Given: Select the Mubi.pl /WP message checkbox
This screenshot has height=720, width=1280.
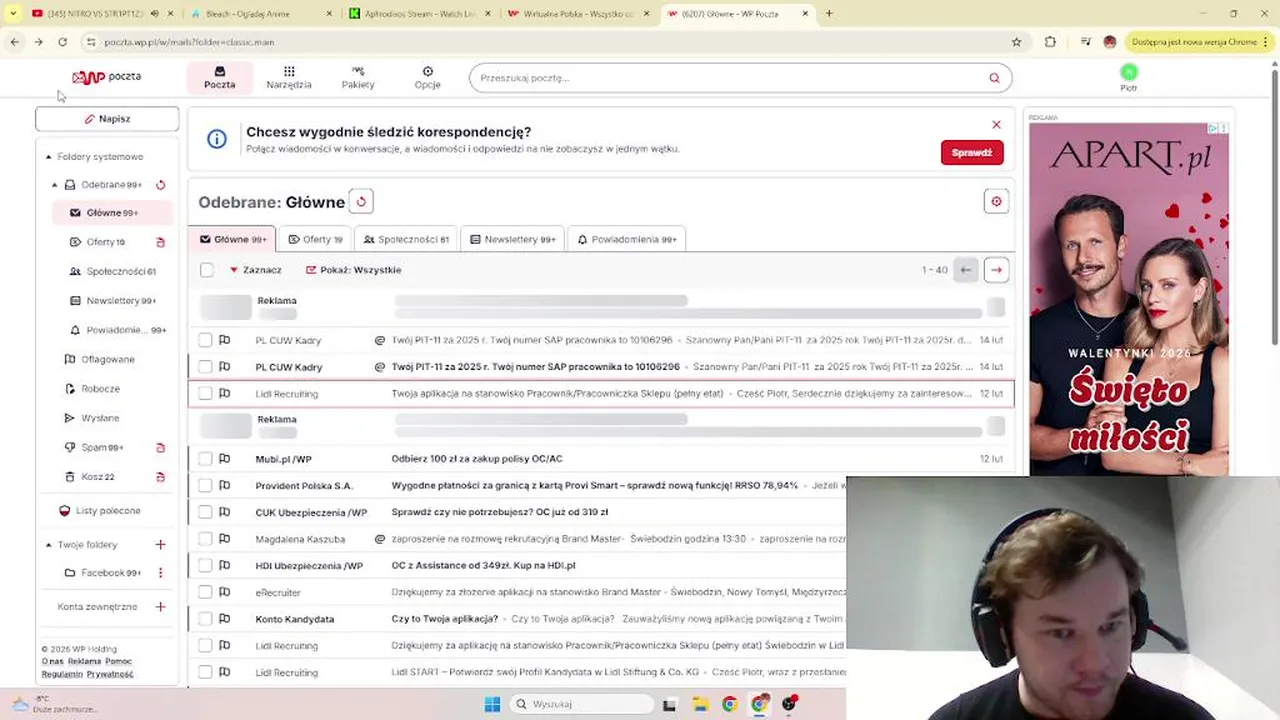Looking at the screenshot, I should click(x=205, y=459).
